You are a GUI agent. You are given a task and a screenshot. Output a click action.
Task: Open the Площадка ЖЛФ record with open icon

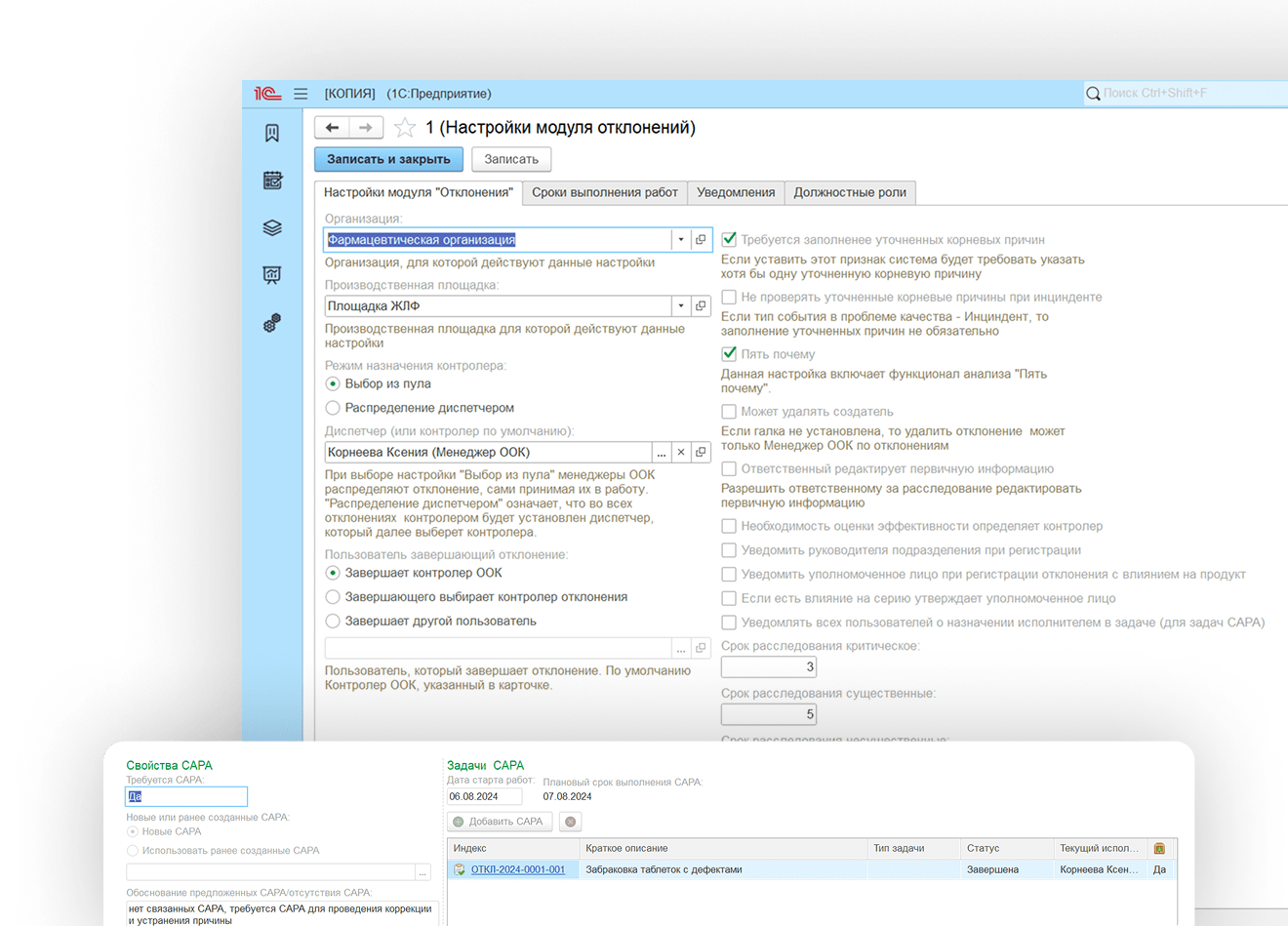pos(701,305)
